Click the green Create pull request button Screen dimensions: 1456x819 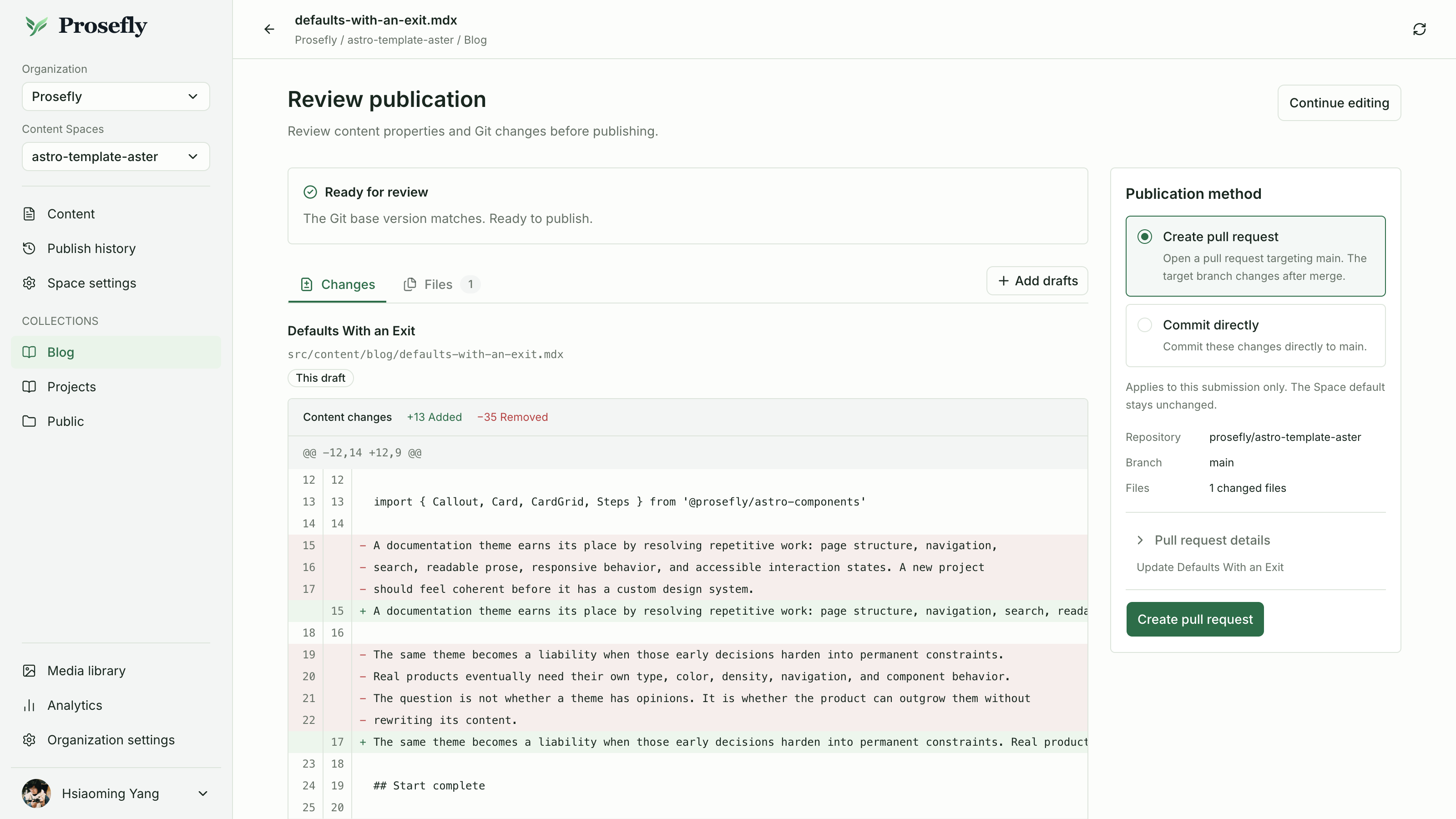1195,619
